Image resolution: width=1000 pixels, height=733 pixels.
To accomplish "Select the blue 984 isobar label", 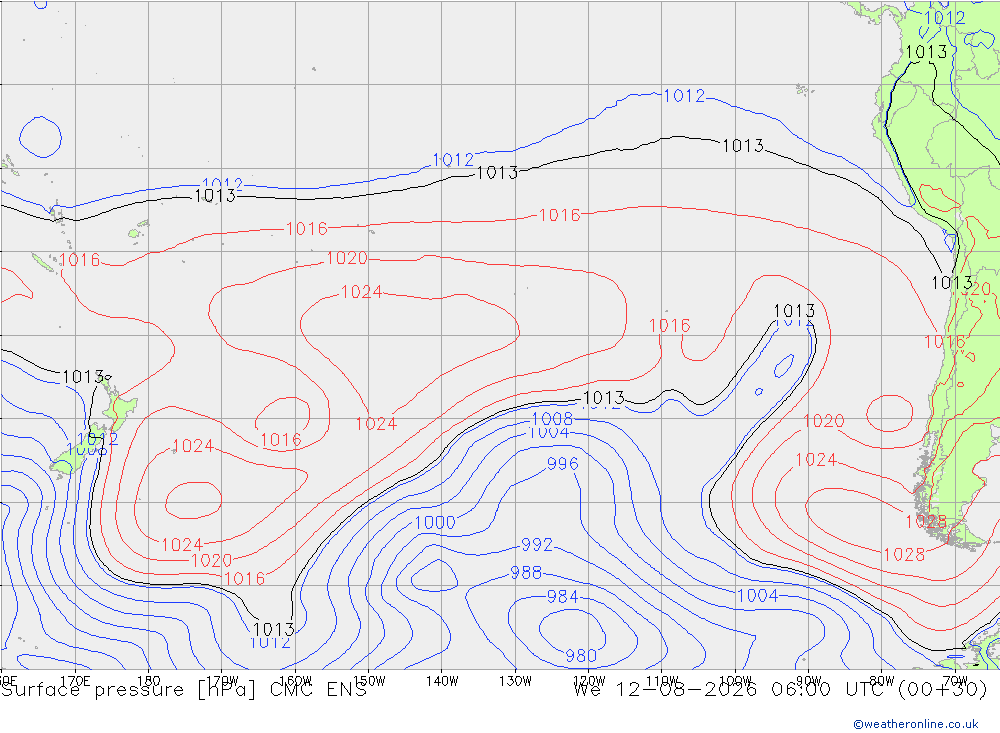I will (562, 596).
